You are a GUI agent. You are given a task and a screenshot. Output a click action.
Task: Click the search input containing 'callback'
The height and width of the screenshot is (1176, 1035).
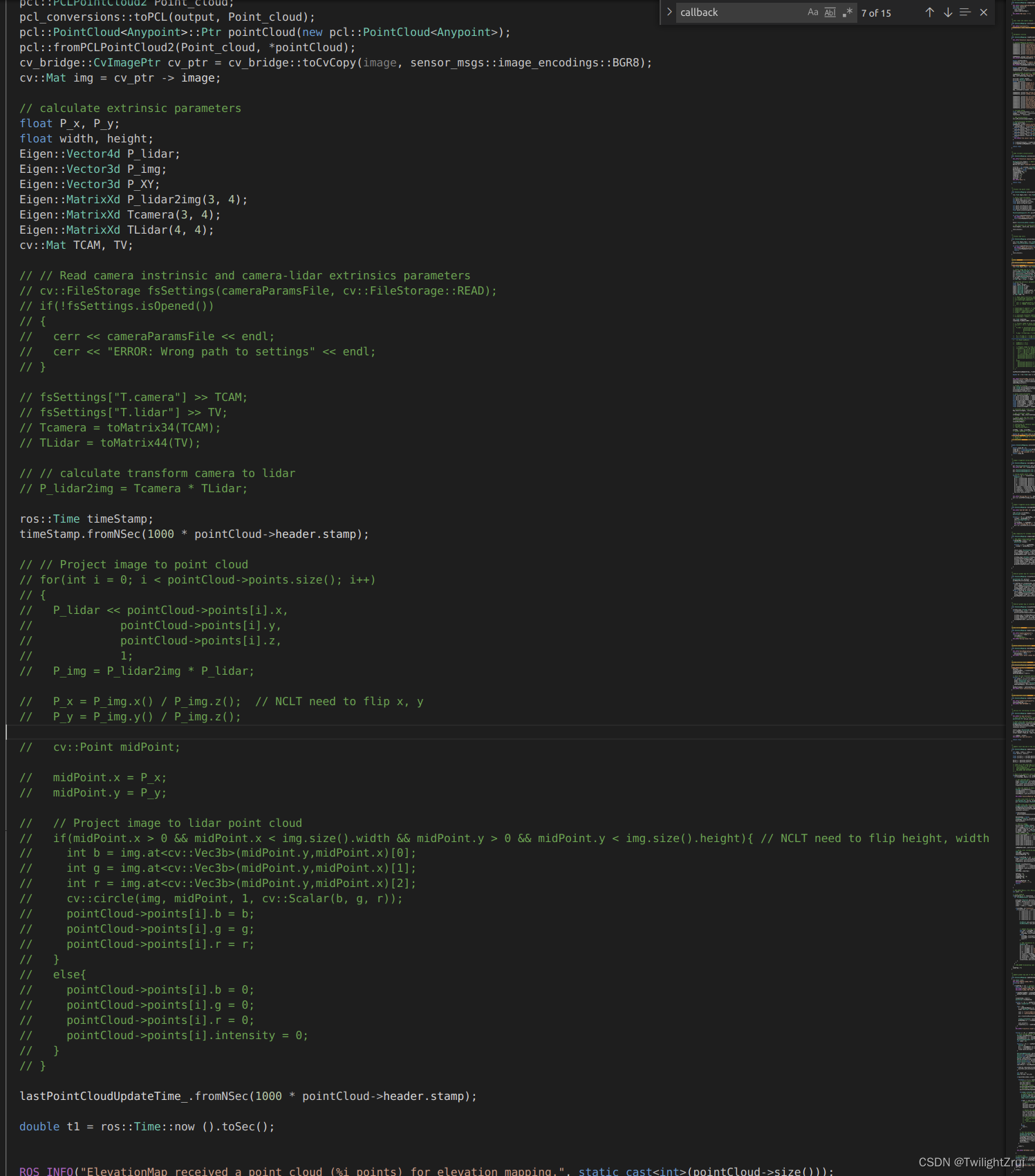tap(740, 12)
